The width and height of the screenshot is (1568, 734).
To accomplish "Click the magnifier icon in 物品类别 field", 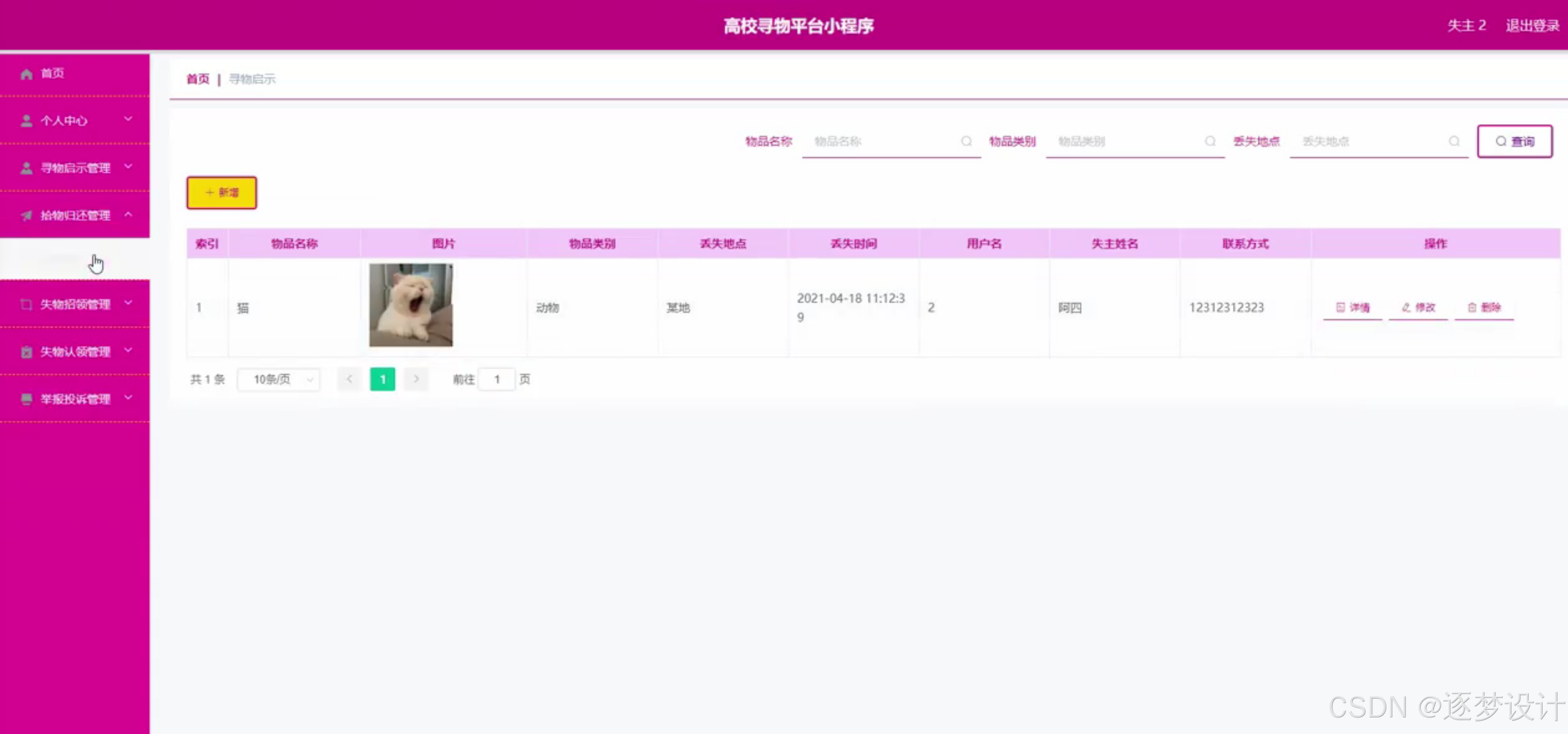I will pos(1210,141).
